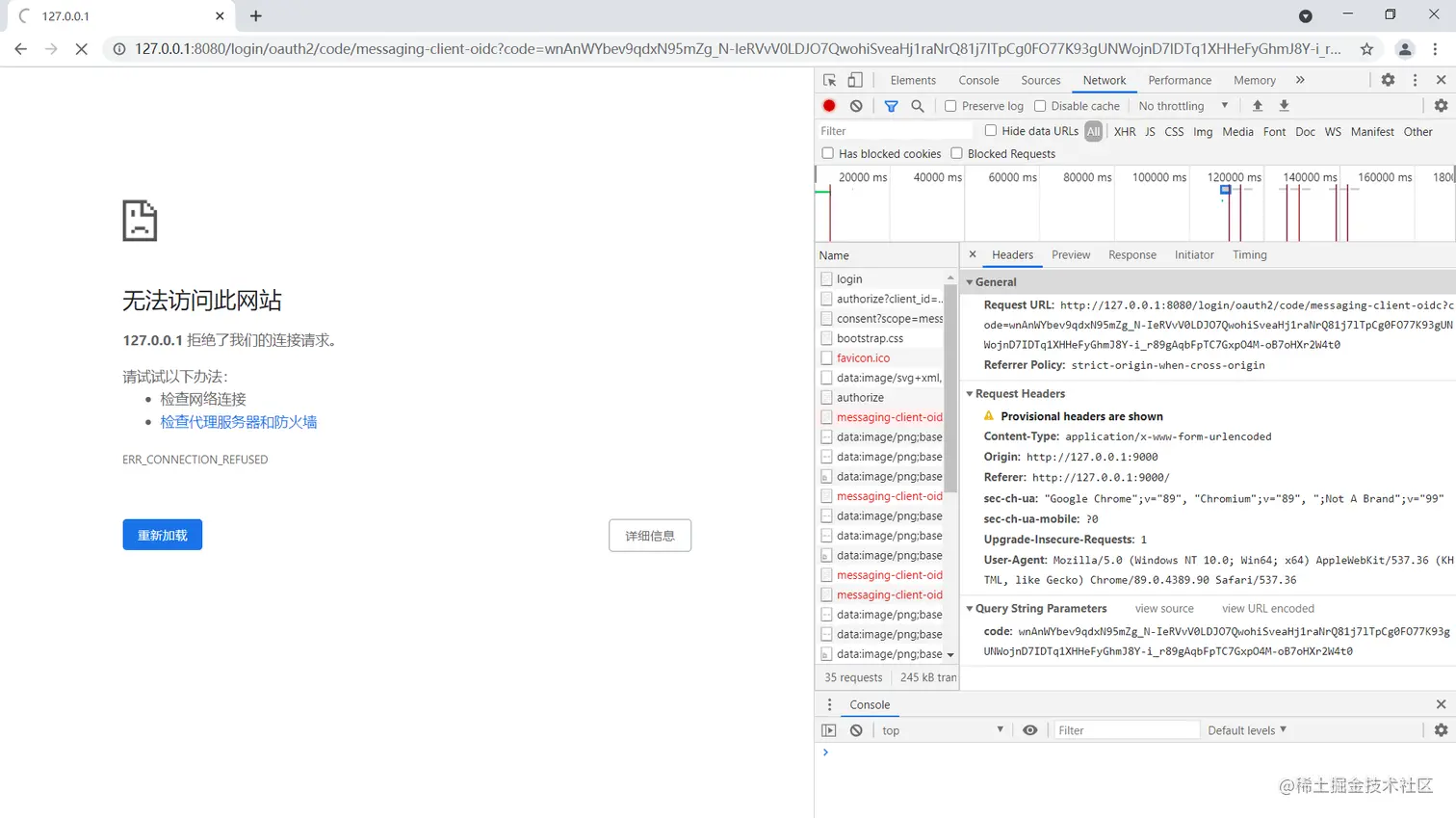The height and width of the screenshot is (818, 1456).
Task: Show the console sidebar
Action: pyautogui.click(x=829, y=730)
